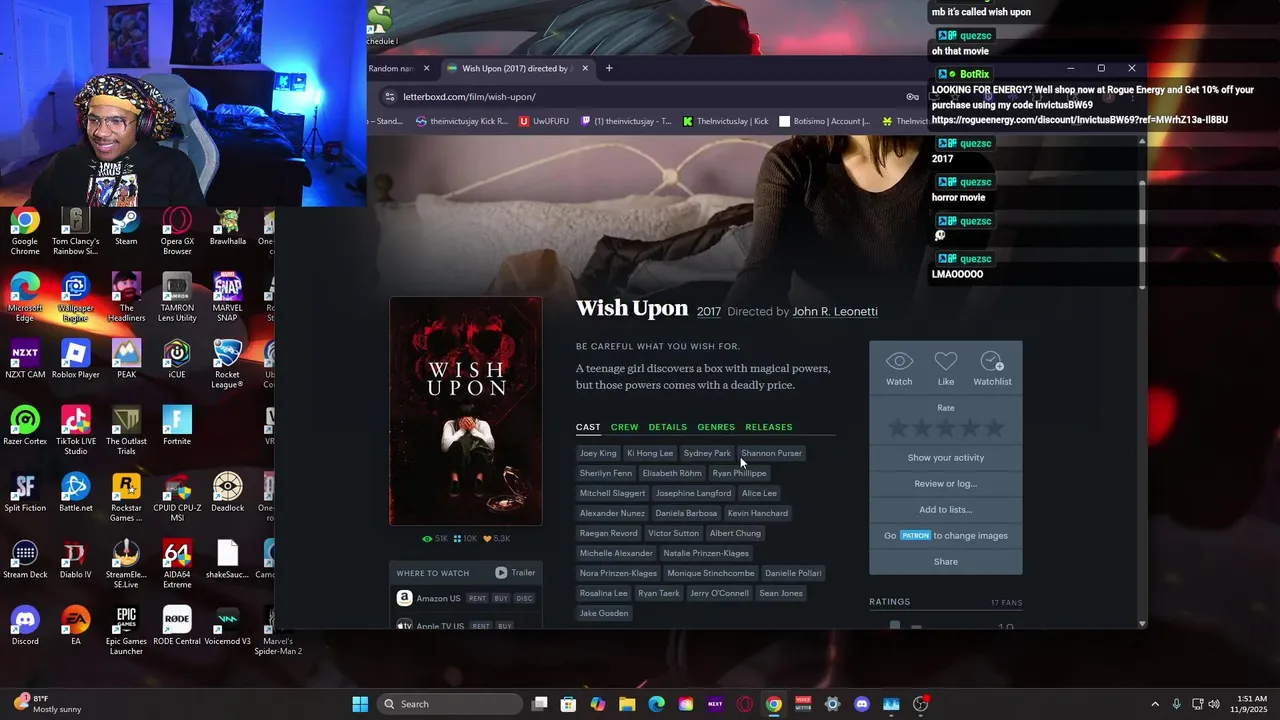Open cast member Sydney Park
The height and width of the screenshot is (720, 1280).
[x=707, y=453]
